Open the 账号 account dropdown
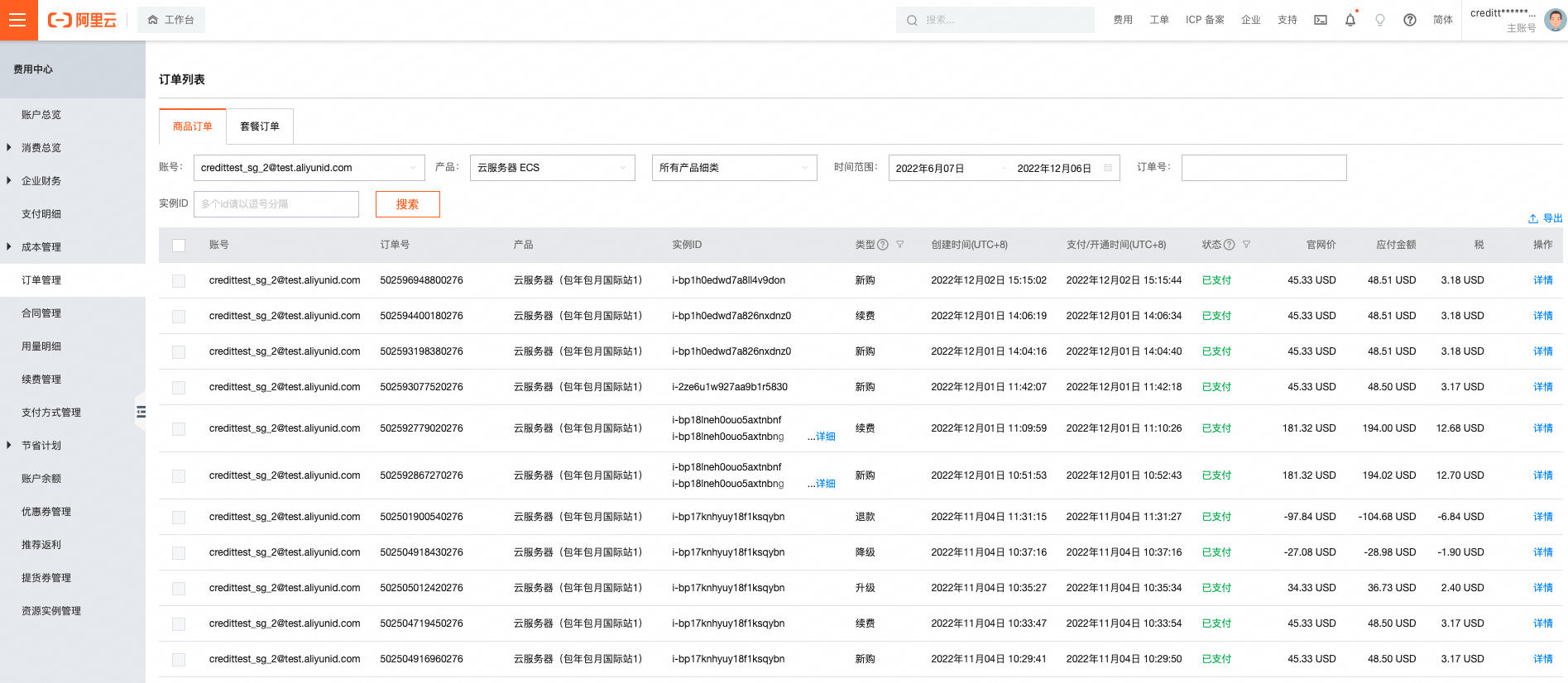 point(309,168)
